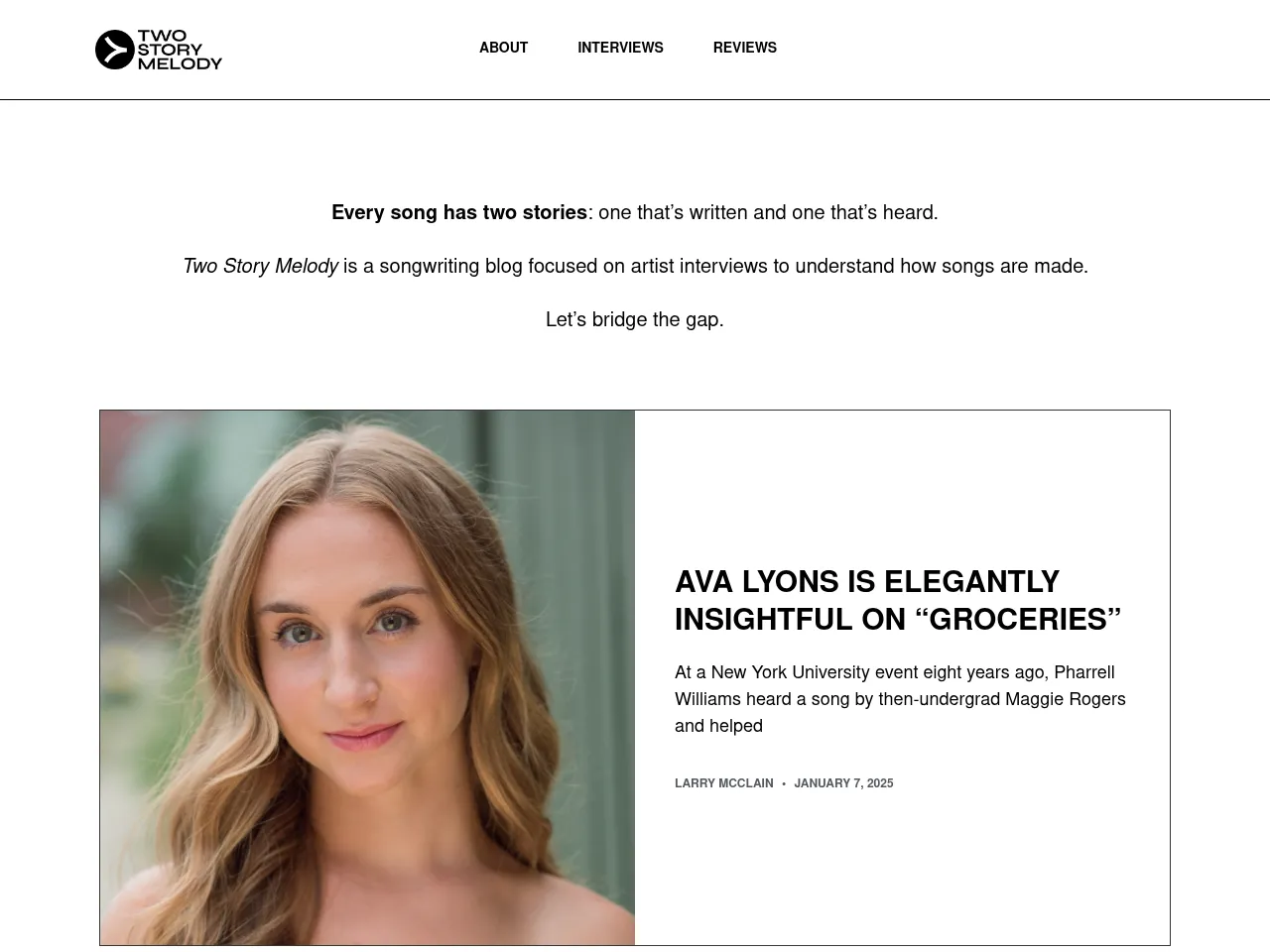This screenshot has height=952, width=1270.
Task: Go to the Interviews section
Action: (x=620, y=48)
